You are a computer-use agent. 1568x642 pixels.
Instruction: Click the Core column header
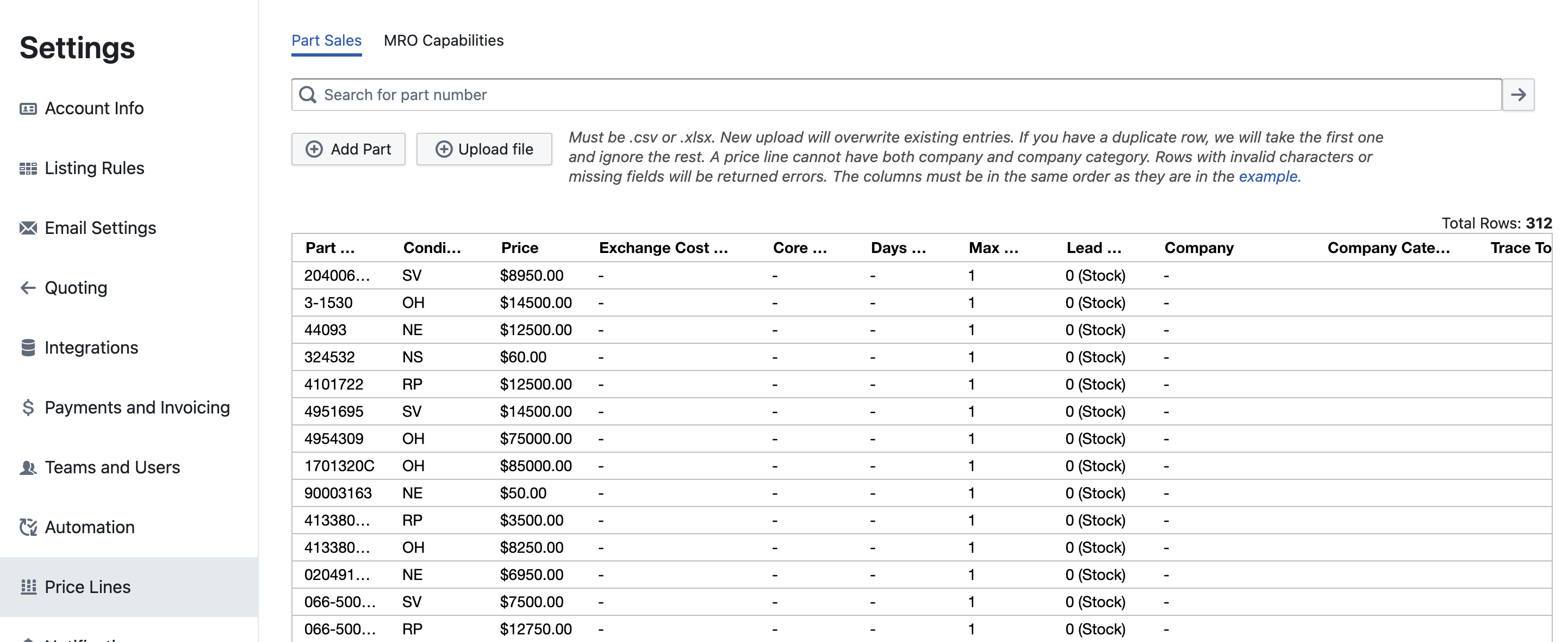click(x=800, y=248)
